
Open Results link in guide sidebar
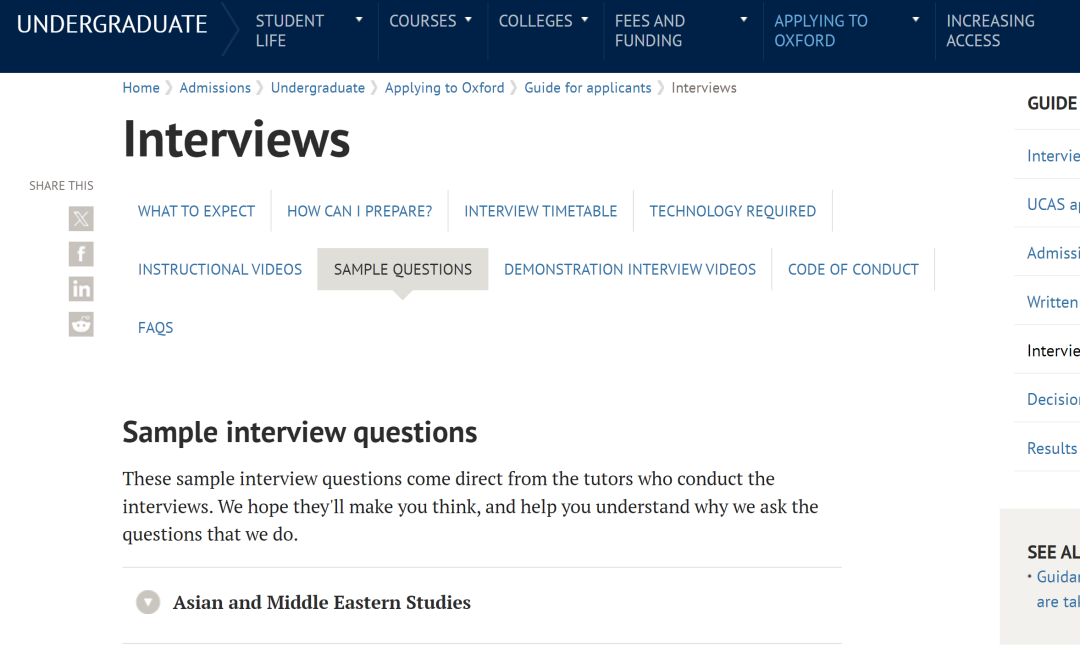[x=1052, y=448]
